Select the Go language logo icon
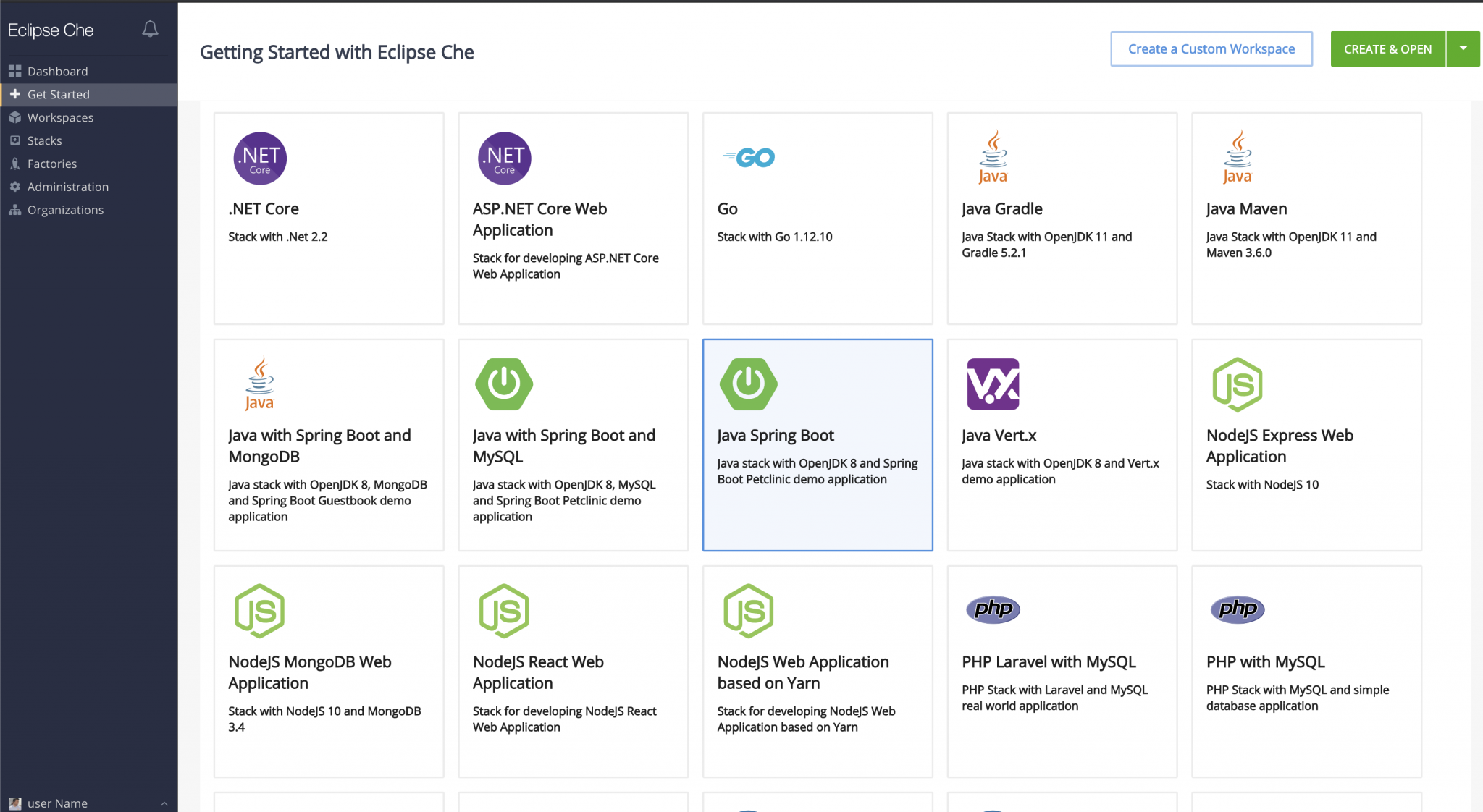The height and width of the screenshot is (812, 1483). [747, 157]
